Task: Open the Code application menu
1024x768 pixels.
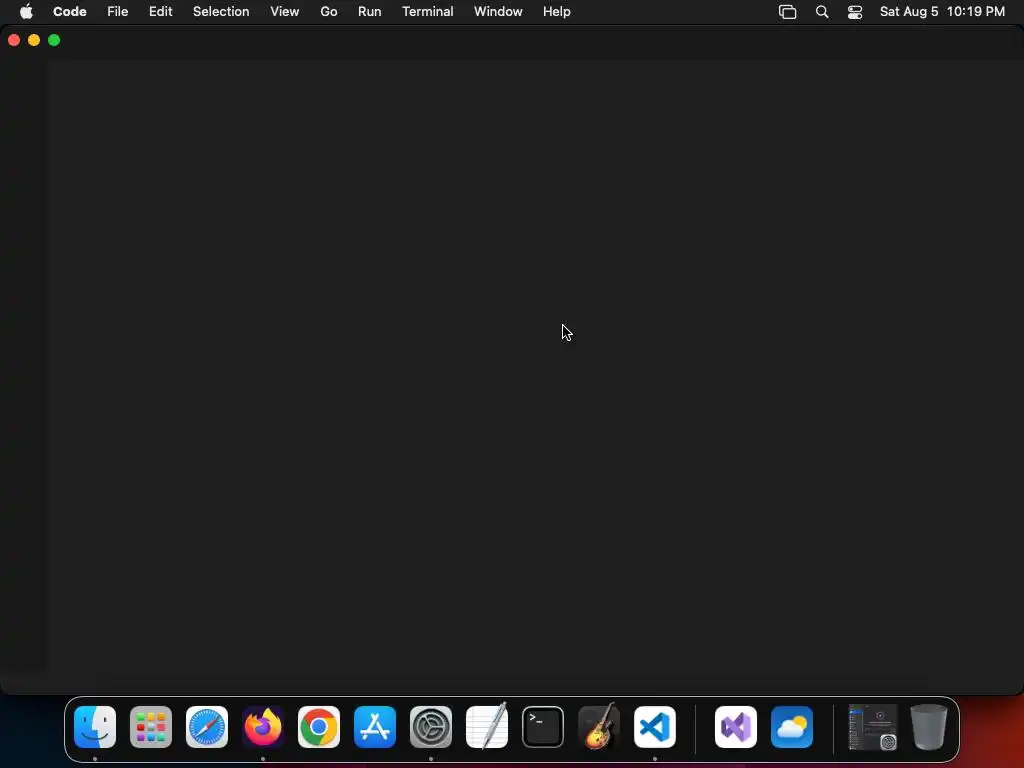Action: coord(70,12)
